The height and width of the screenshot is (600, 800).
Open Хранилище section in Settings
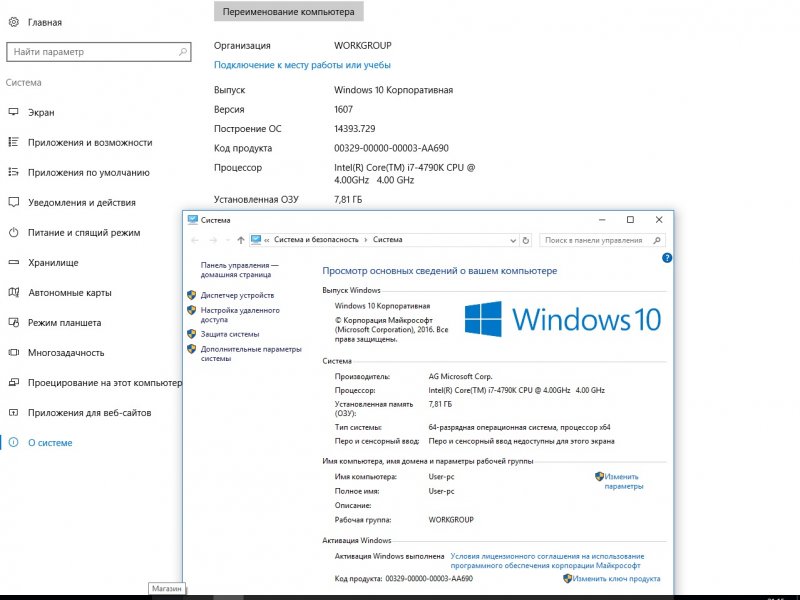pos(53,263)
